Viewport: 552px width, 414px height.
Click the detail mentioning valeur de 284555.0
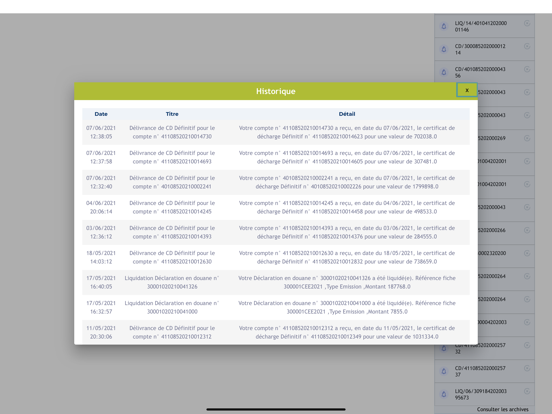point(347,232)
